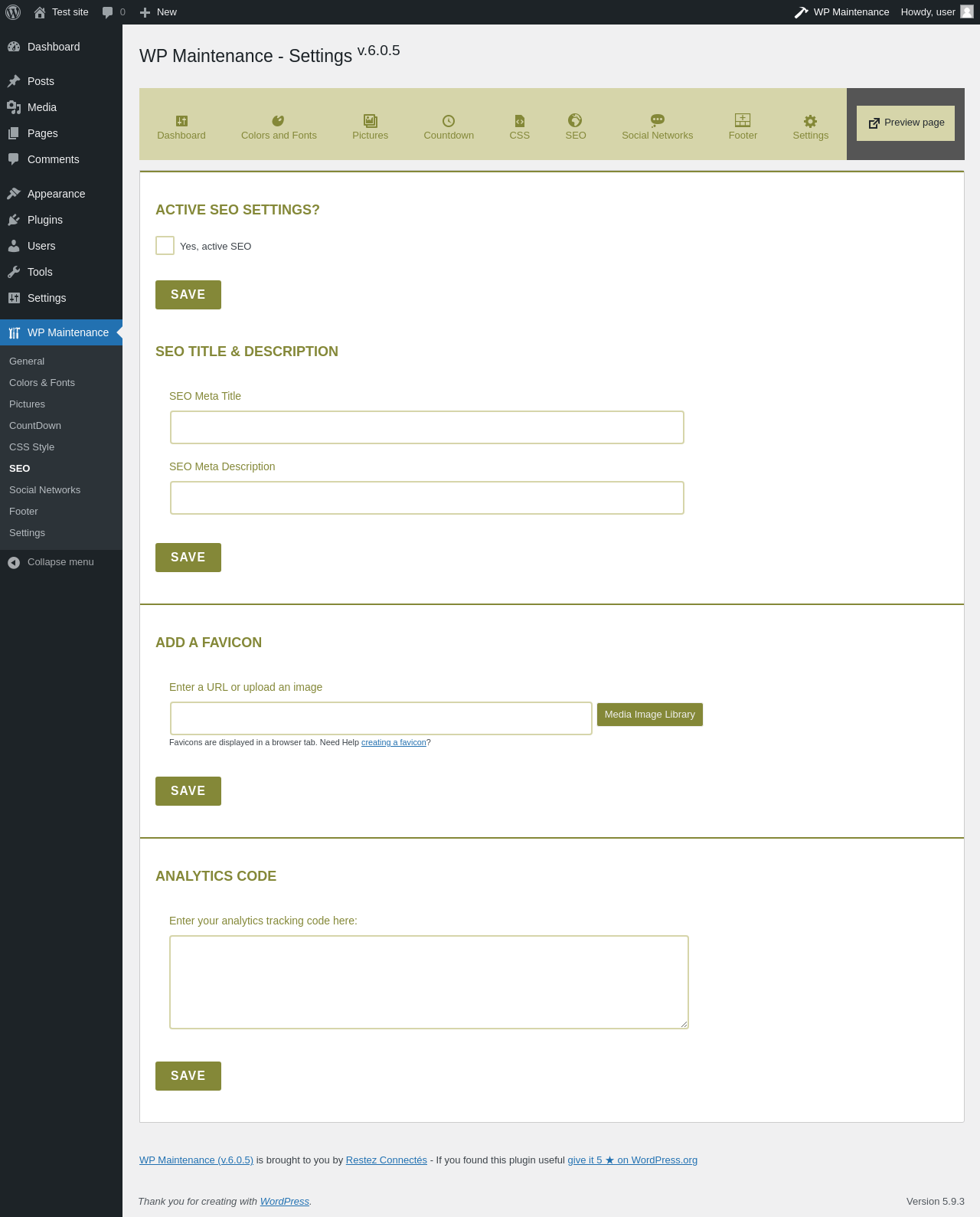Click the Countdown clock icon
980x1217 pixels.
tap(449, 121)
